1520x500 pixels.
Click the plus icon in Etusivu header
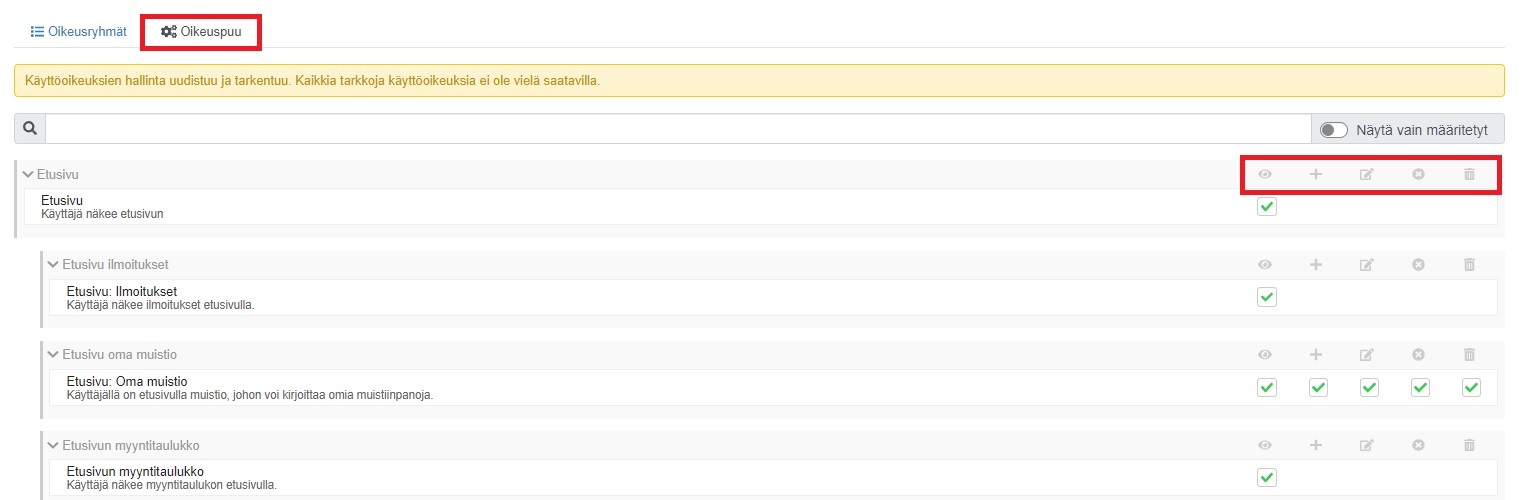(1316, 175)
